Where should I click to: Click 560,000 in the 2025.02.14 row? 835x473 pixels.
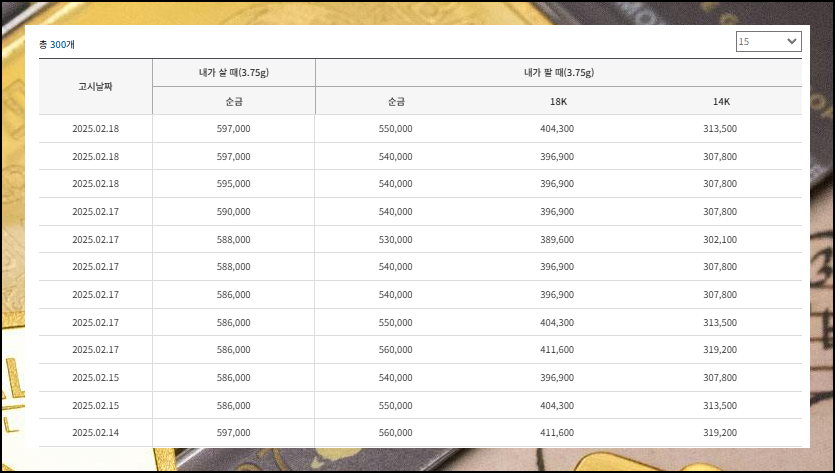pyautogui.click(x=395, y=433)
